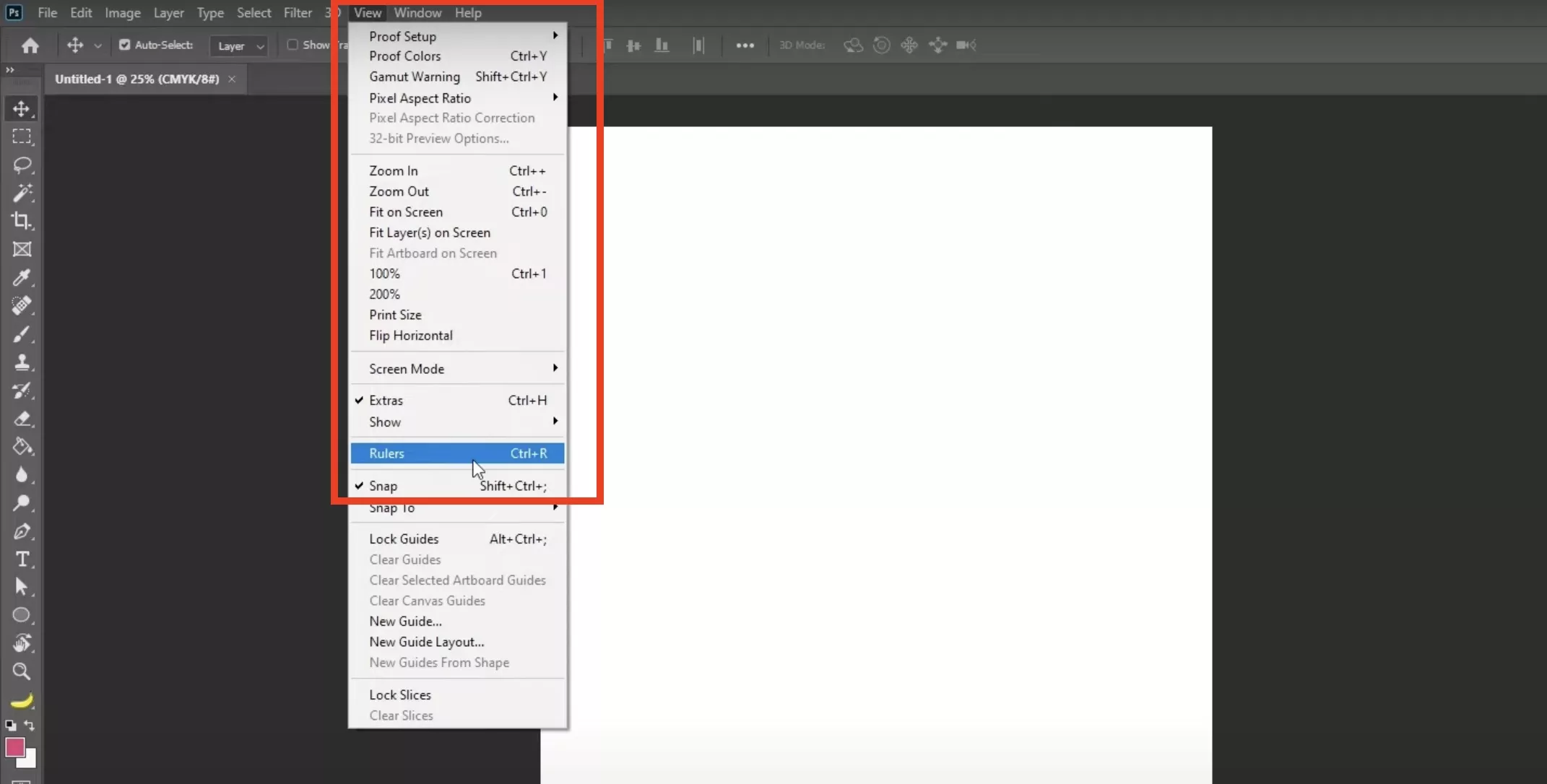
Task: Open the Help menu
Action: (x=468, y=12)
